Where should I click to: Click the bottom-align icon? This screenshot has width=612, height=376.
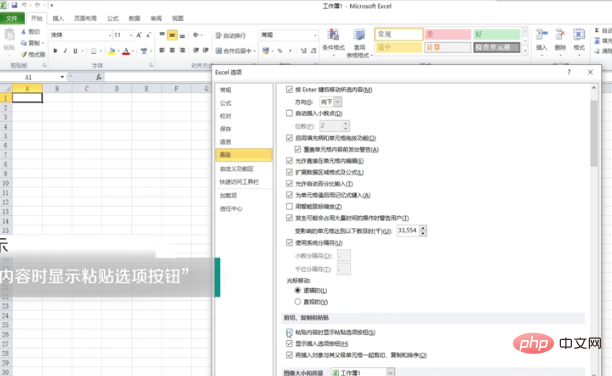coord(182,36)
